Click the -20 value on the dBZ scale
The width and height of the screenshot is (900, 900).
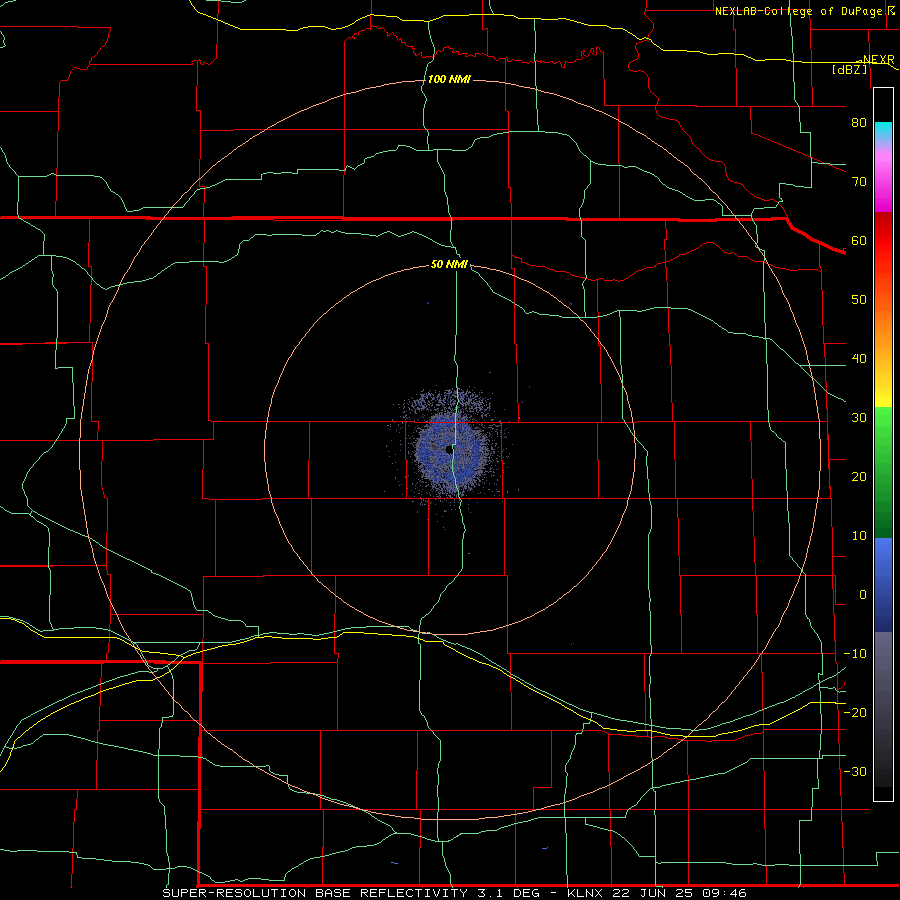pyautogui.click(x=855, y=712)
